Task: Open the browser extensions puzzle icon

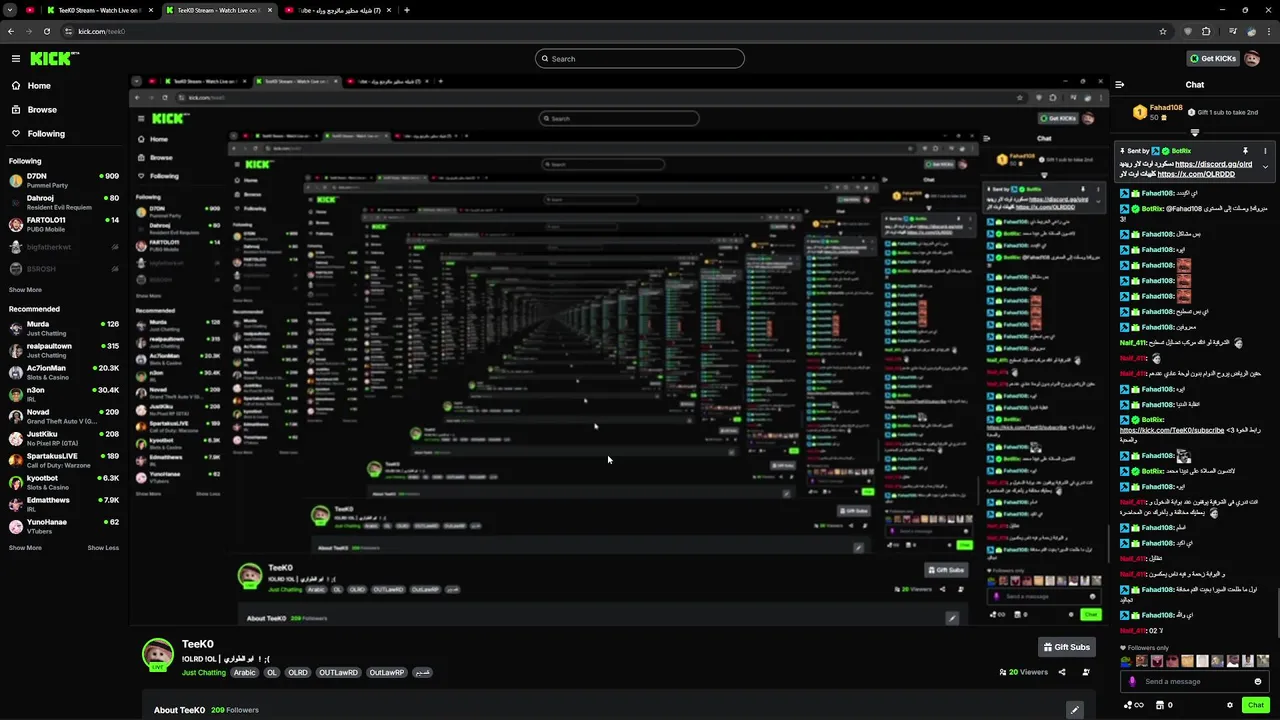Action: pos(1206,31)
